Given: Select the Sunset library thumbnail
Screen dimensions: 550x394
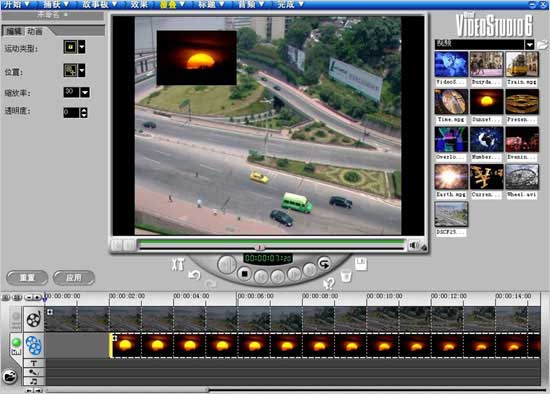Looking at the screenshot, I should 487,102.
